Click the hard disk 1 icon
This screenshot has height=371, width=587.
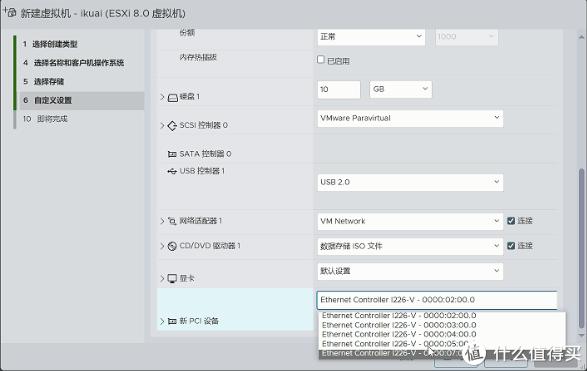(173, 98)
